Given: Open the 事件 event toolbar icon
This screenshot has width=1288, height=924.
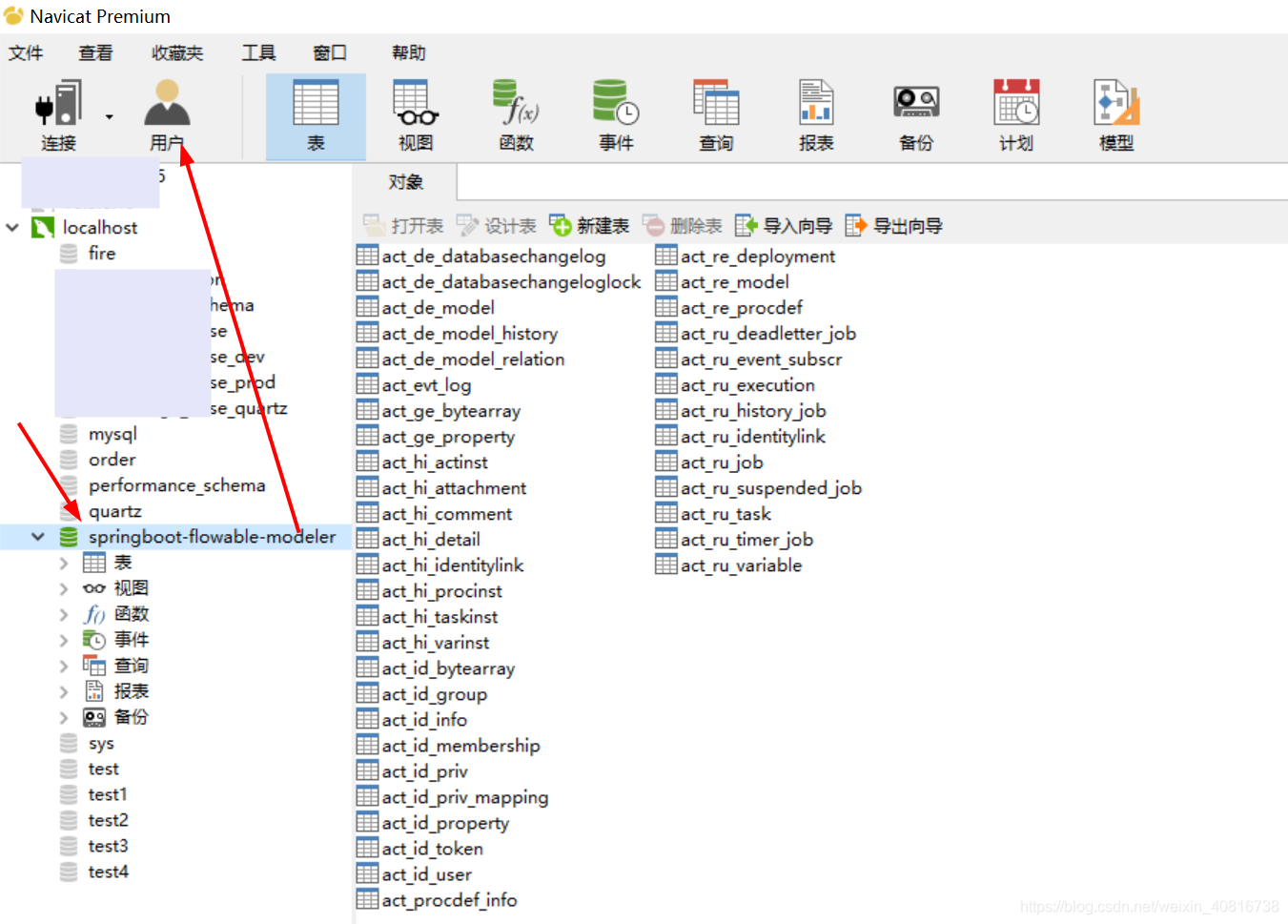Looking at the screenshot, I should point(616,116).
